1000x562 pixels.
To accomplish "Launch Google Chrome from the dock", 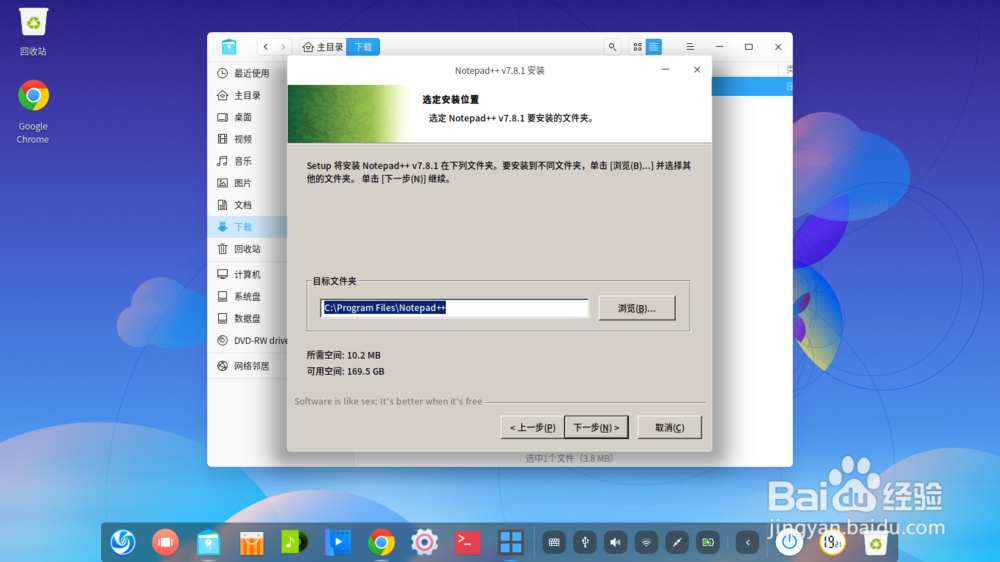I will tap(381, 543).
